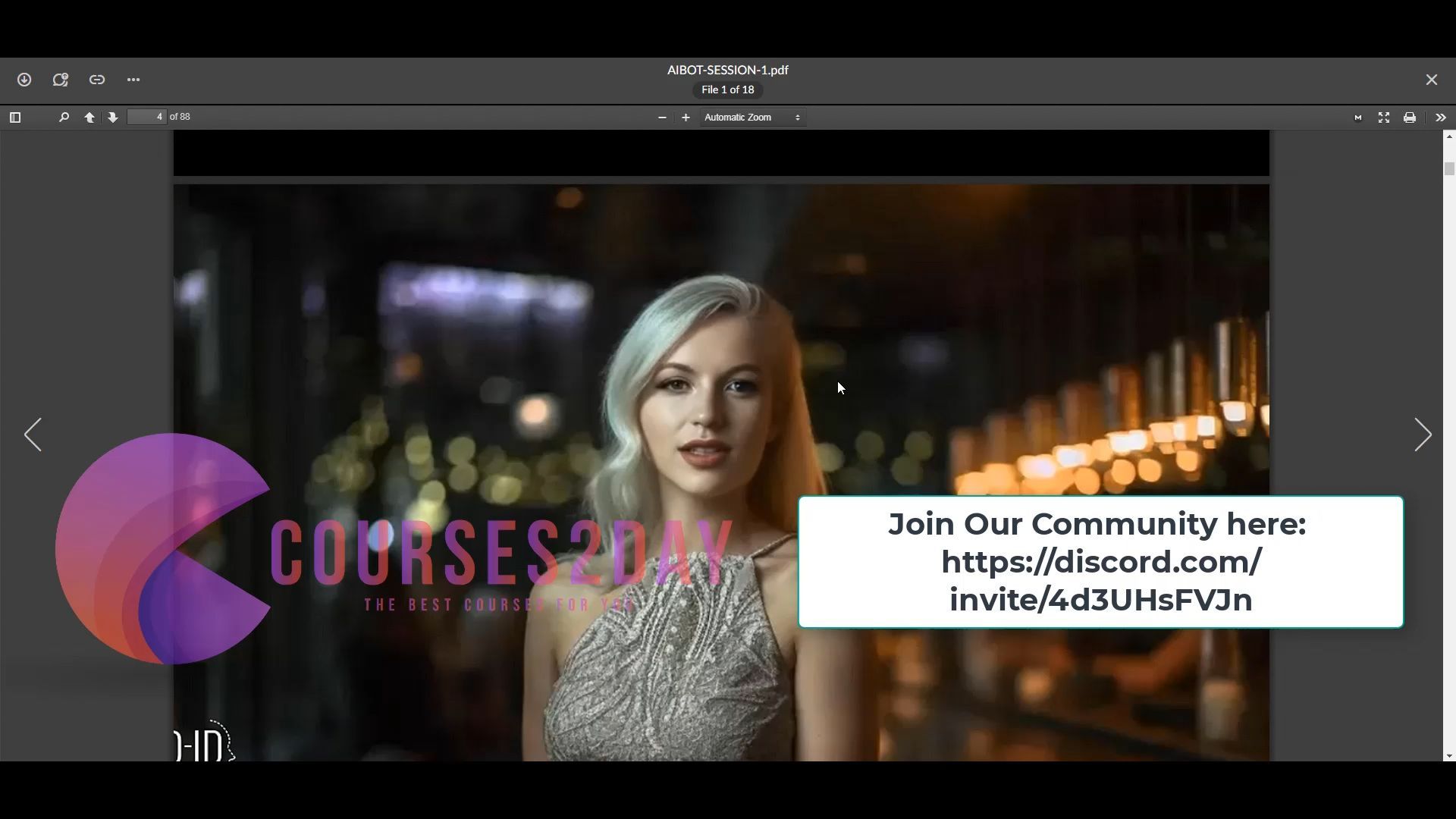Print the PDF document
1456x819 pixels.
click(1410, 118)
